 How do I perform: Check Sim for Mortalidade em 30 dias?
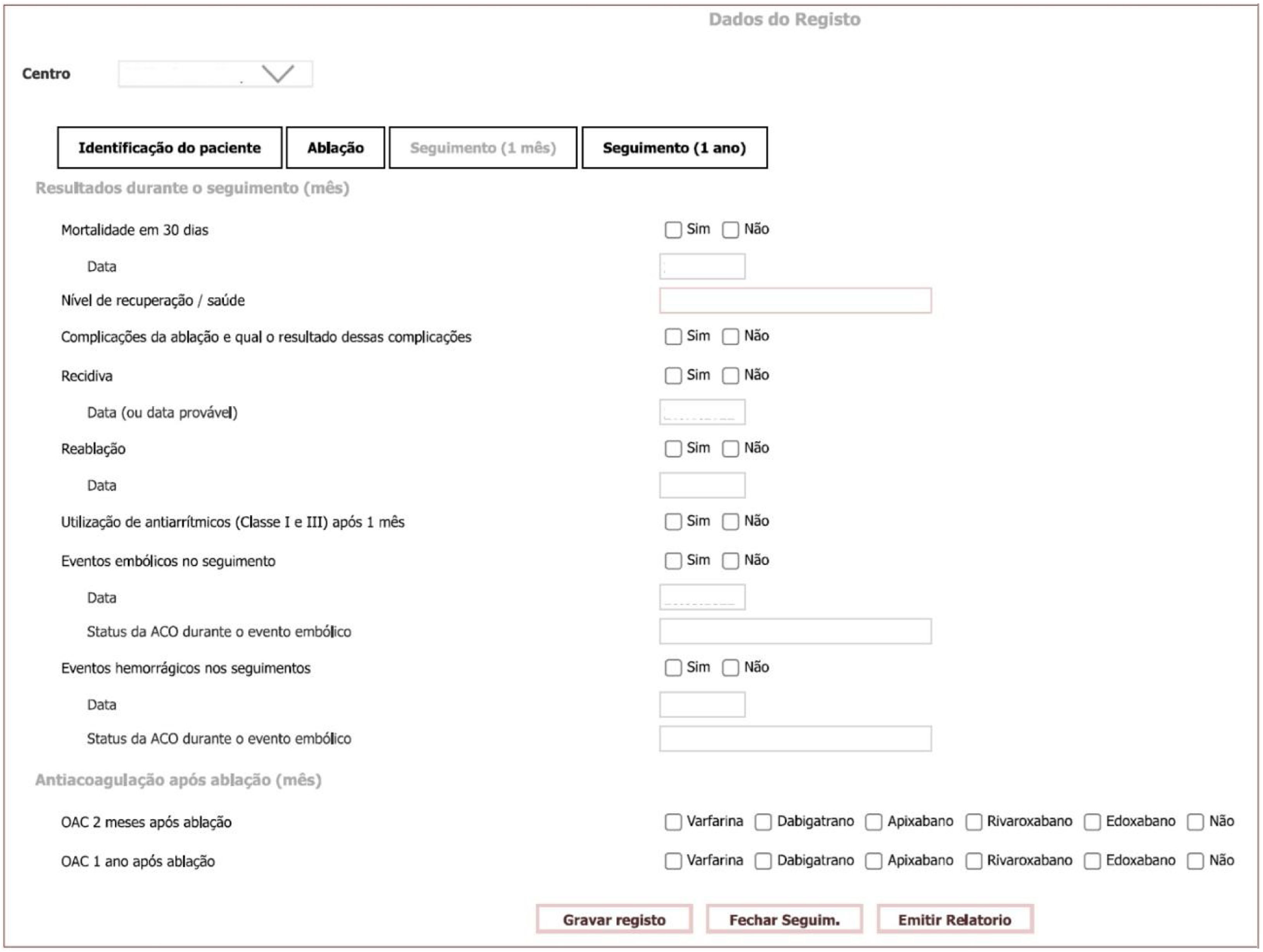[x=673, y=230]
